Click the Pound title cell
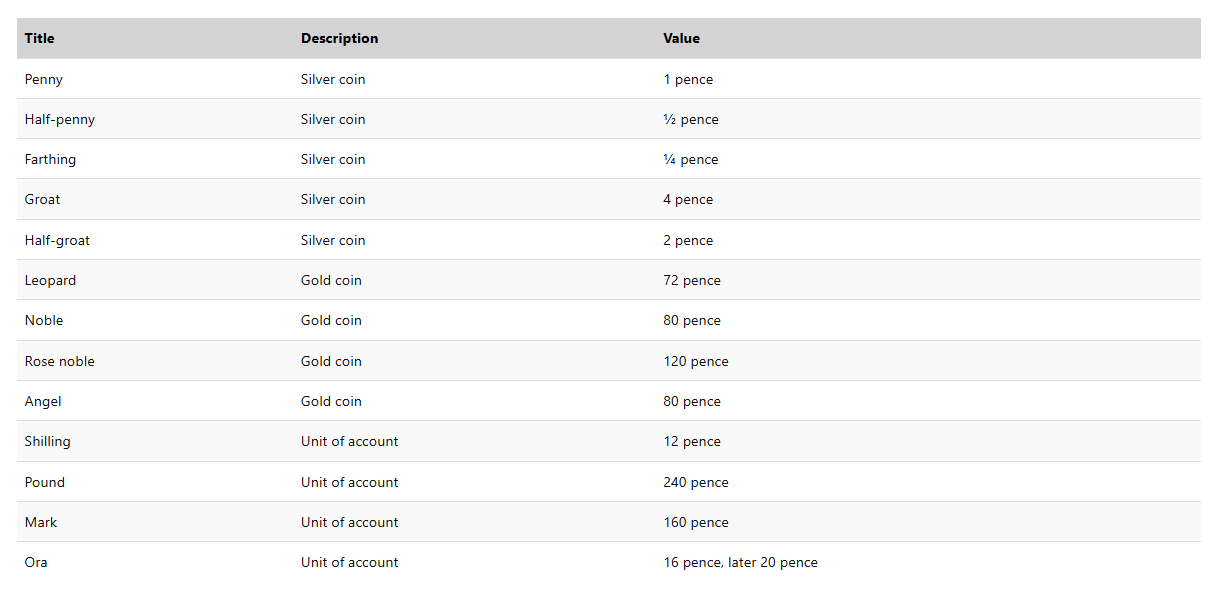 click(45, 482)
